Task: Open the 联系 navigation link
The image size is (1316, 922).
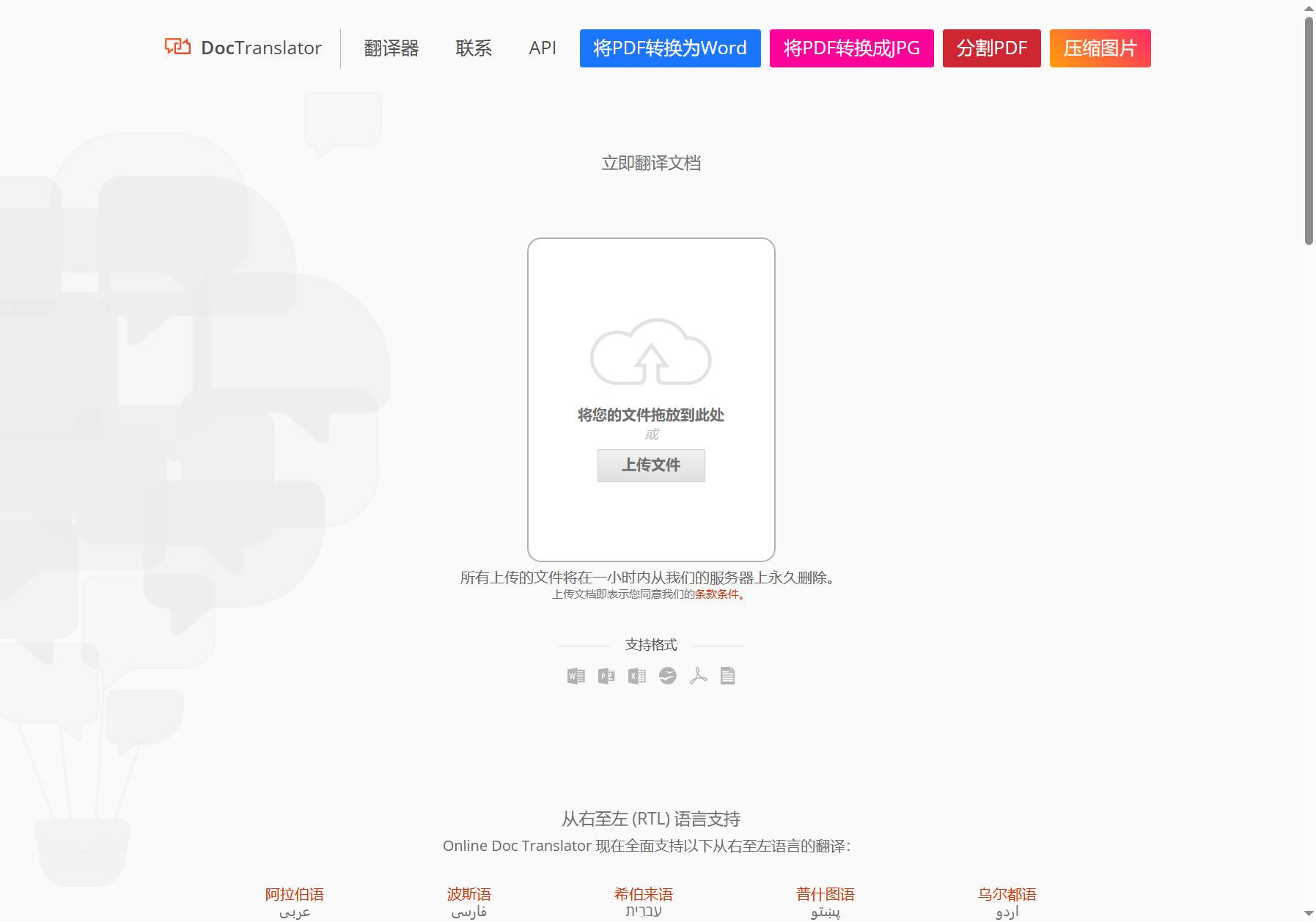Action: click(474, 48)
